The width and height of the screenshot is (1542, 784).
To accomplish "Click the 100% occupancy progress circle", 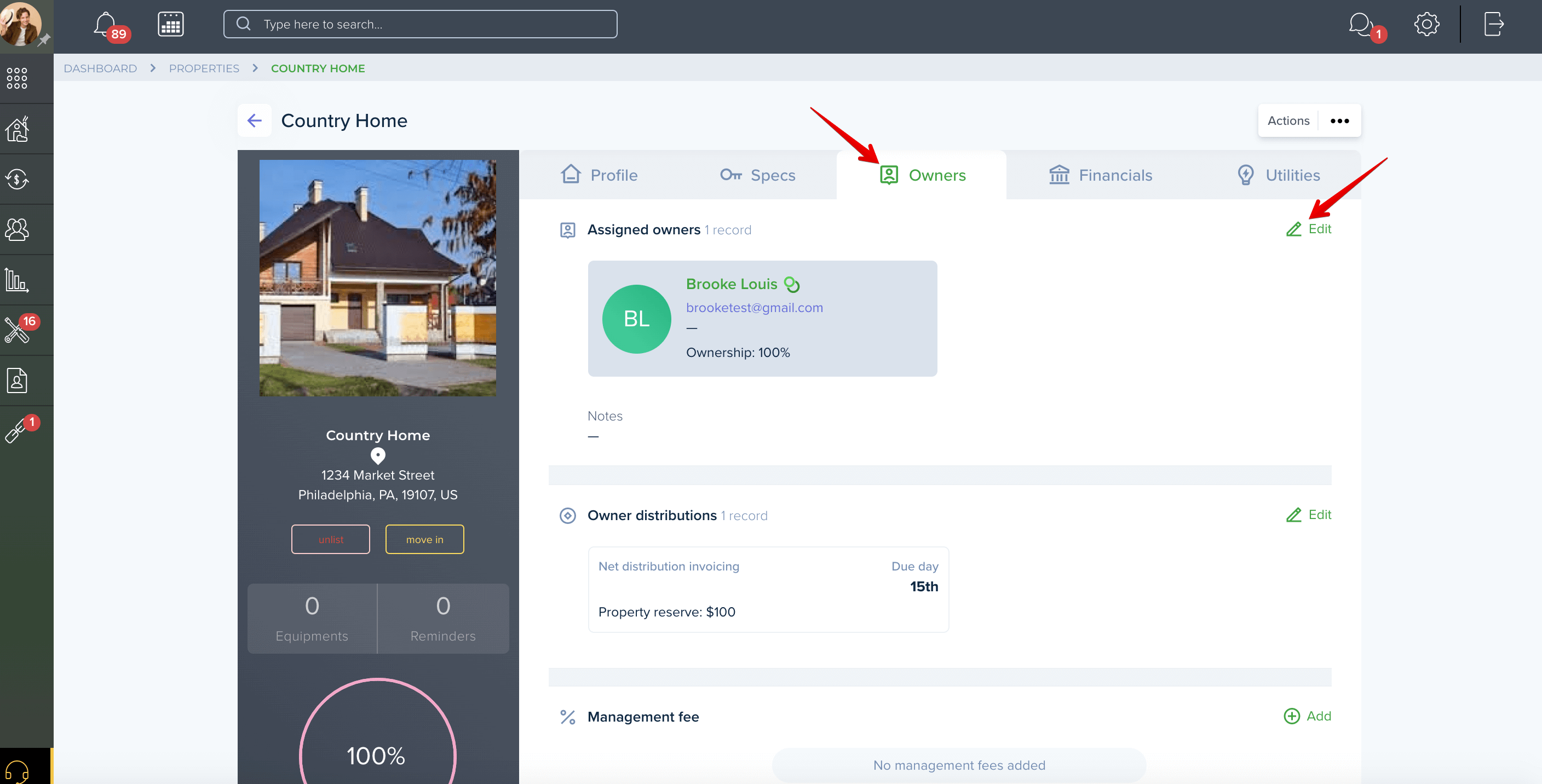I will pyautogui.click(x=378, y=731).
